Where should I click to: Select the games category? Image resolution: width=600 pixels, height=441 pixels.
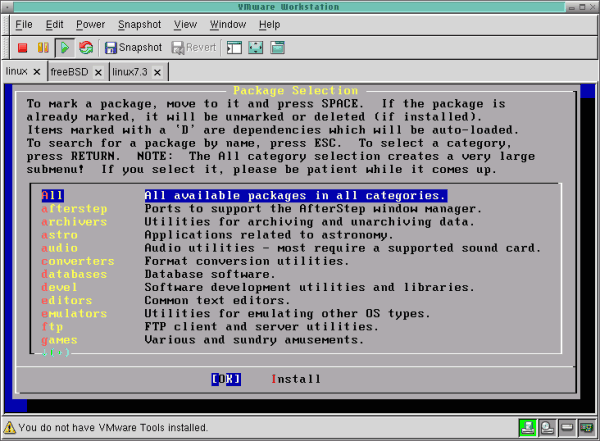coord(59,340)
